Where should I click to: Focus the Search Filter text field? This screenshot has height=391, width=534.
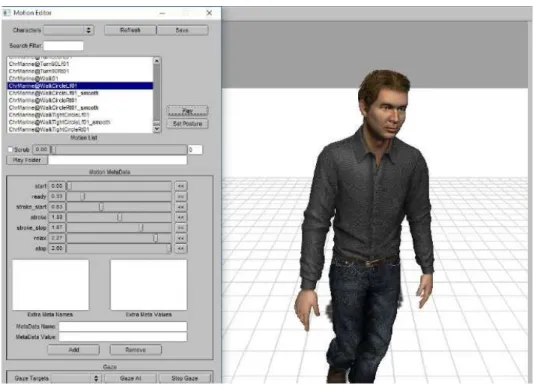tap(63, 46)
